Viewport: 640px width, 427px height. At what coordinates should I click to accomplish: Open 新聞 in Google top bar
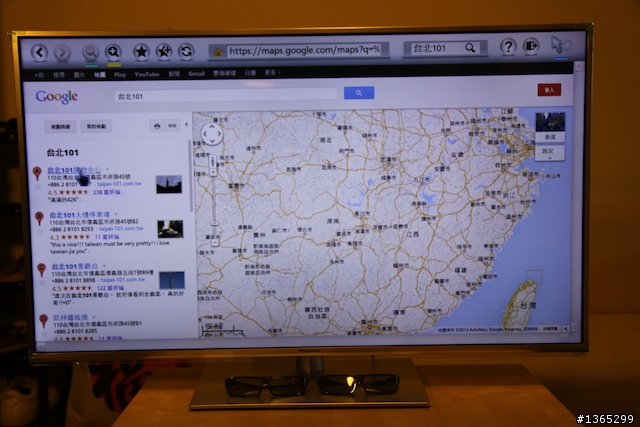[x=174, y=74]
